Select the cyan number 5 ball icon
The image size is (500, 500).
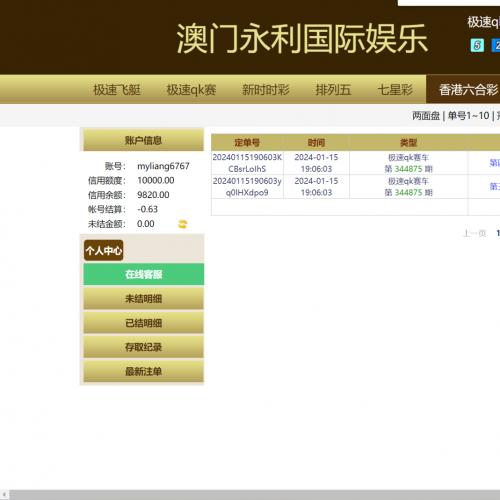[x=477, y=45]
